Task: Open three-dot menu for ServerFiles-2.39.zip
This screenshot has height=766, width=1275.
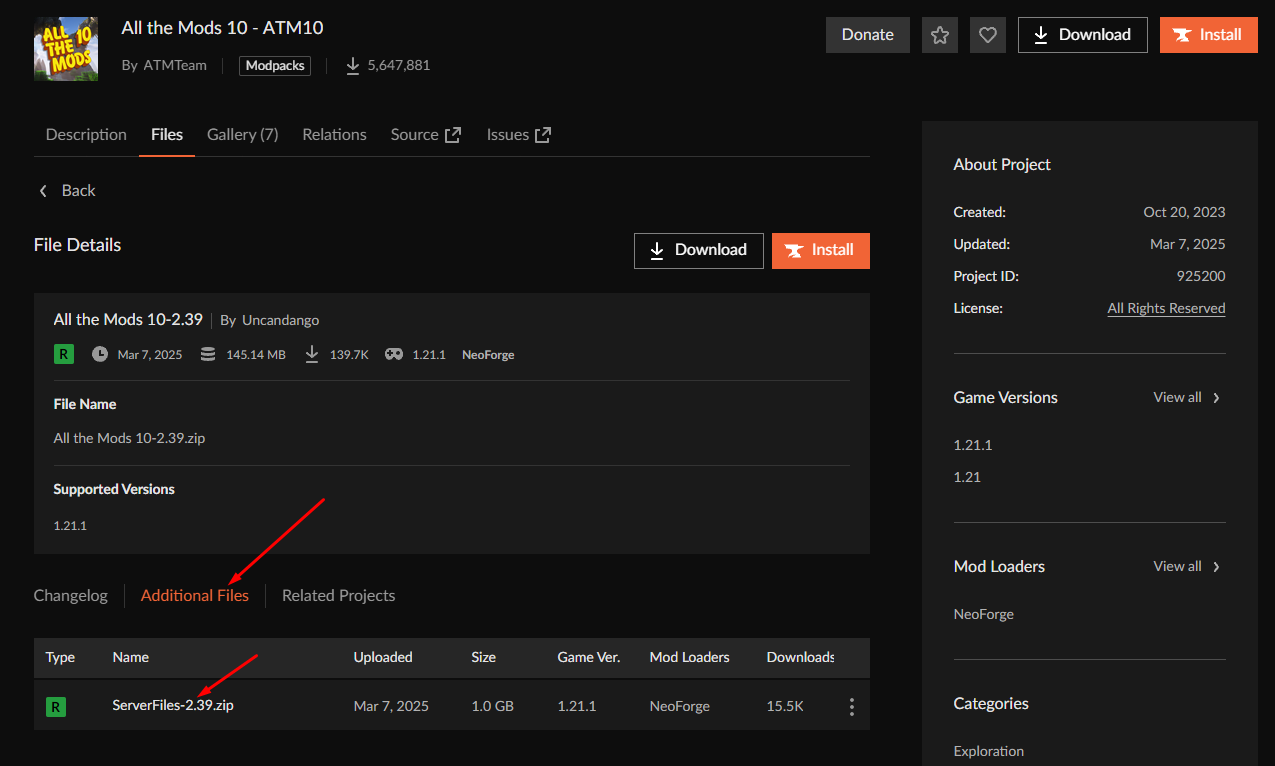Action: 851,707
